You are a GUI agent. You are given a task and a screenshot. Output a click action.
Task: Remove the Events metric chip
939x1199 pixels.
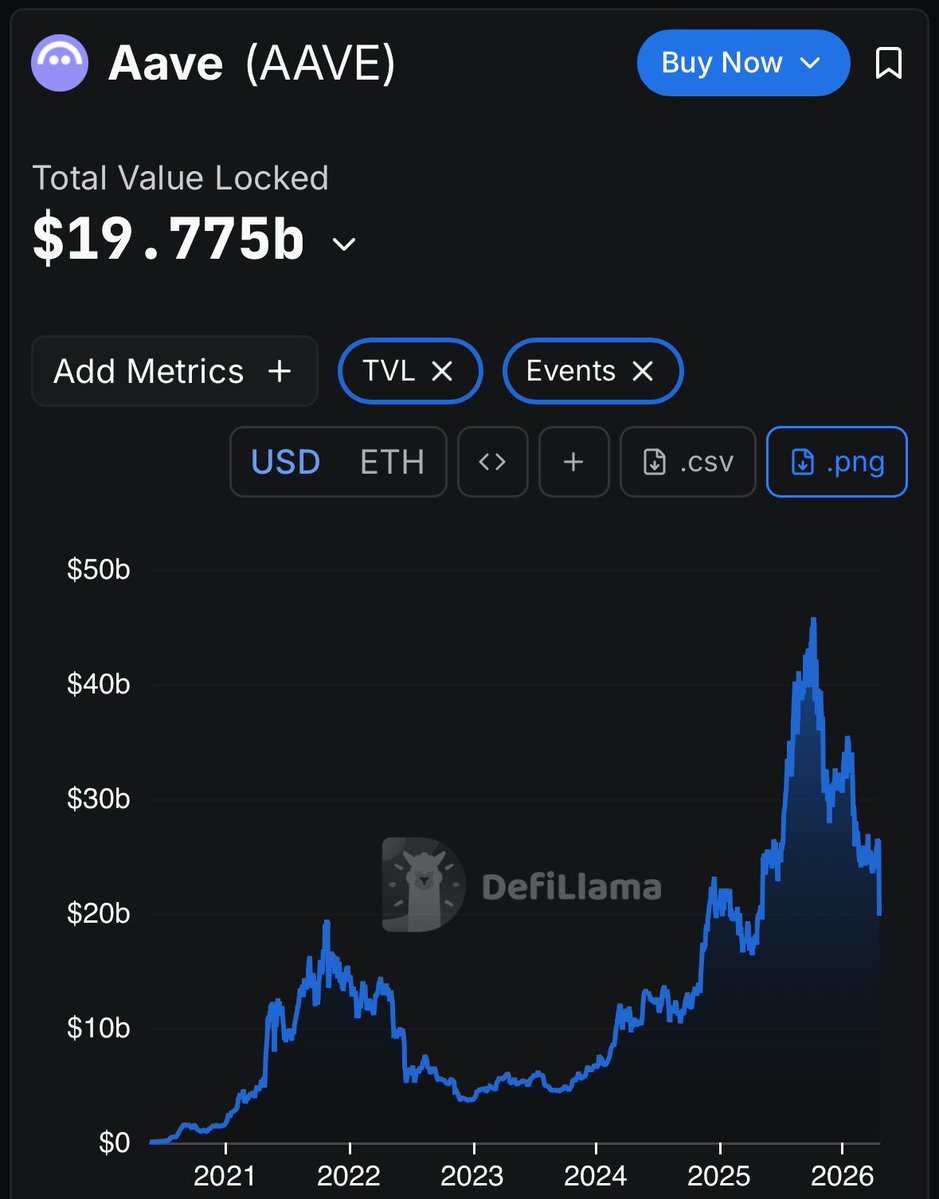(643, 372)
